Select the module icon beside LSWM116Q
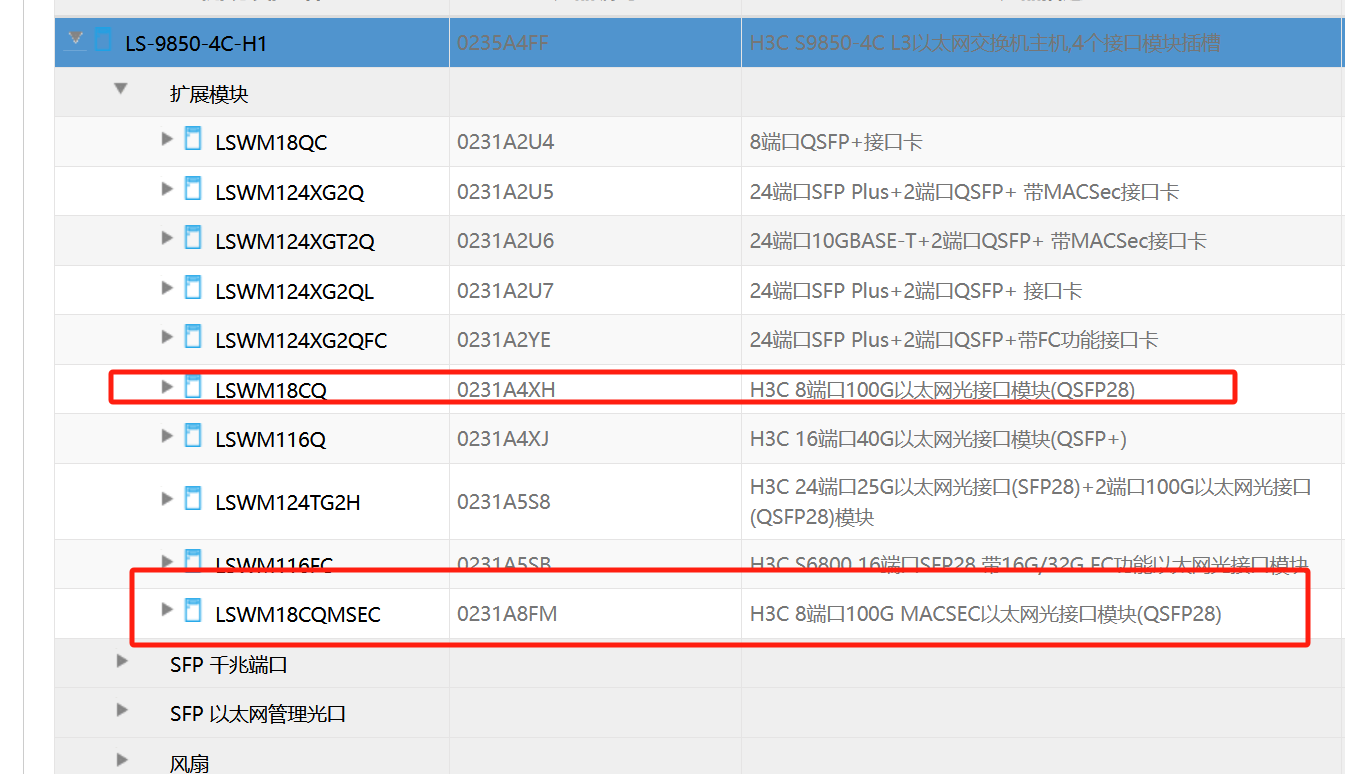 193,437
